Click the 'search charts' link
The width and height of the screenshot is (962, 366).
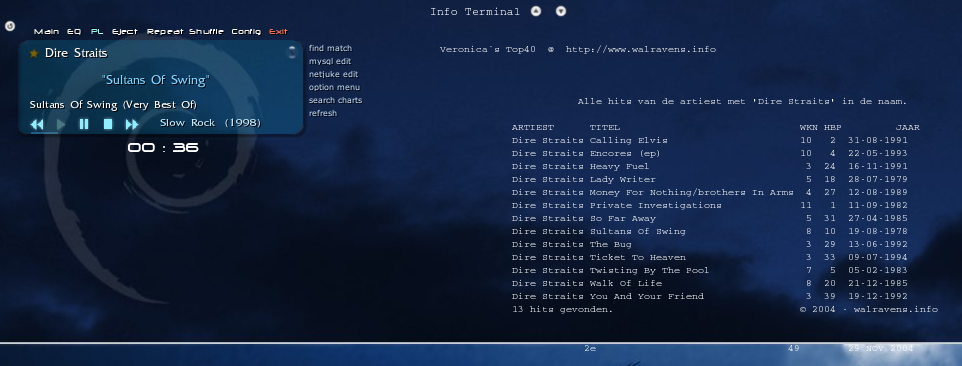(336, 100)
